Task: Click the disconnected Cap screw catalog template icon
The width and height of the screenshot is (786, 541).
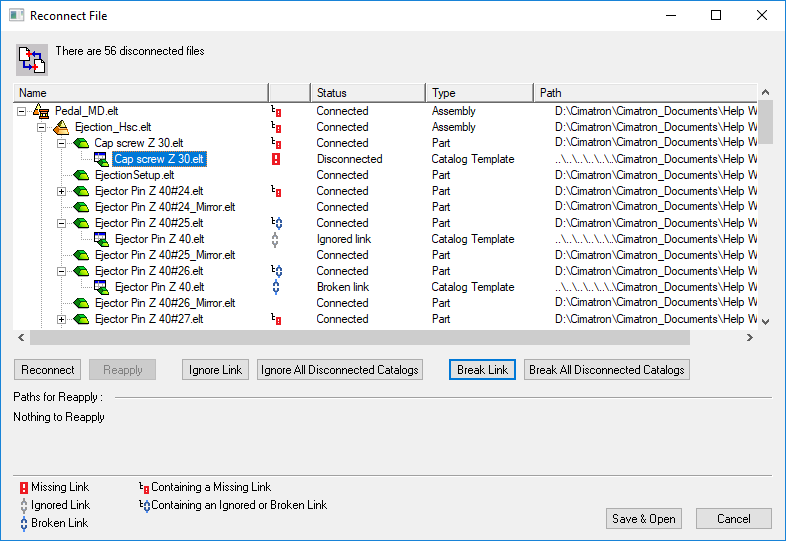Action: (x=101, y=159)
